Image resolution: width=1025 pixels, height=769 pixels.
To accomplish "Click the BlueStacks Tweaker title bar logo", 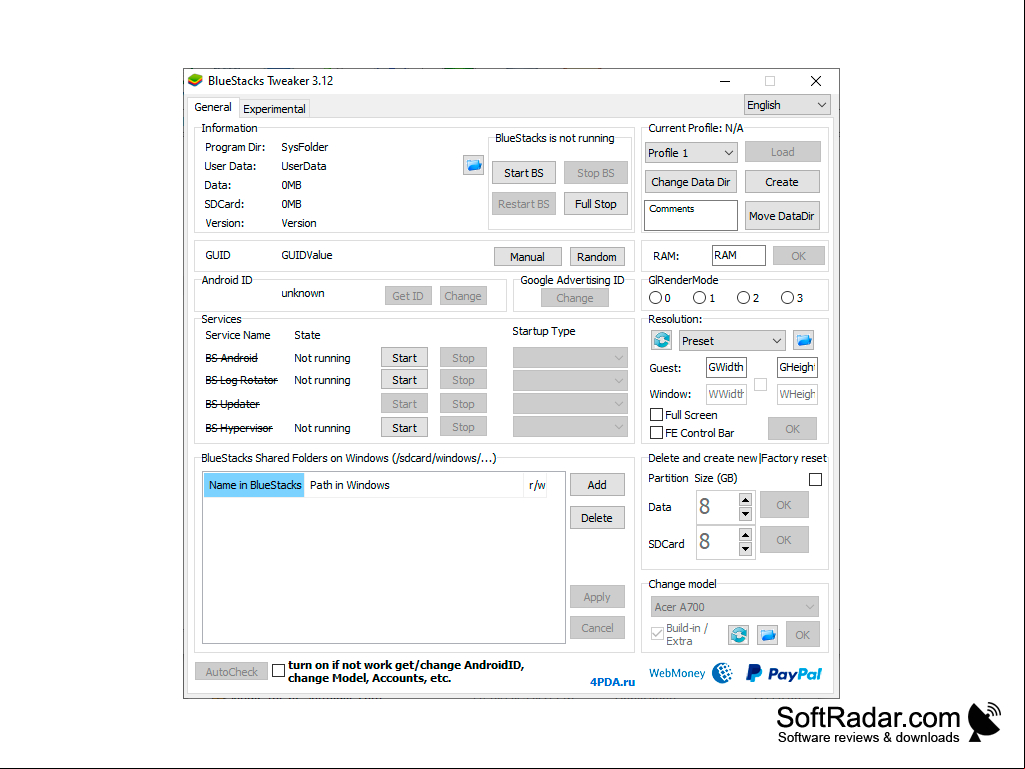I will (x=195, y=80).
